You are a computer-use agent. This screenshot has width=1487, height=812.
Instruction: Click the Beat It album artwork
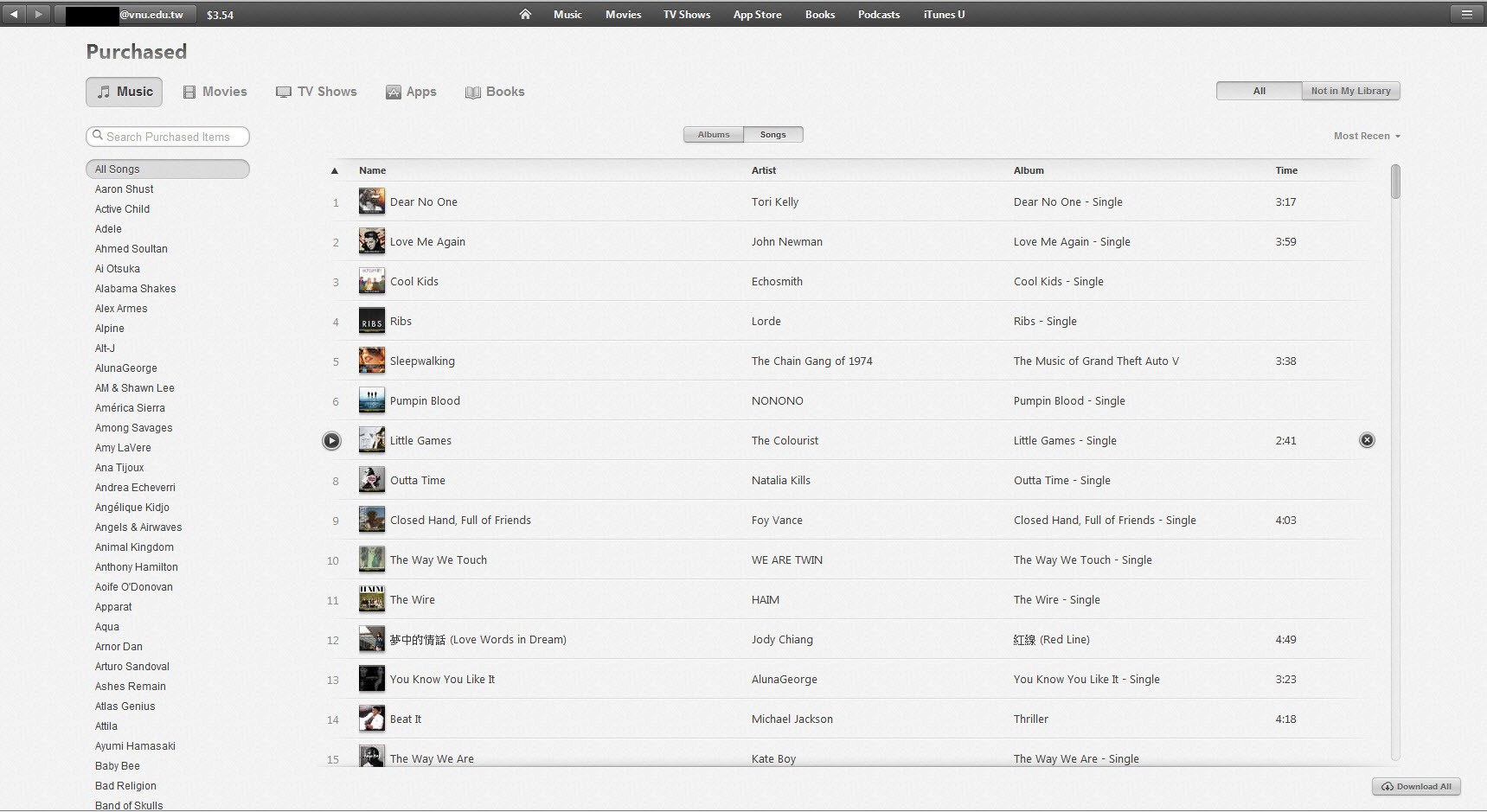[x=372, y=719]
